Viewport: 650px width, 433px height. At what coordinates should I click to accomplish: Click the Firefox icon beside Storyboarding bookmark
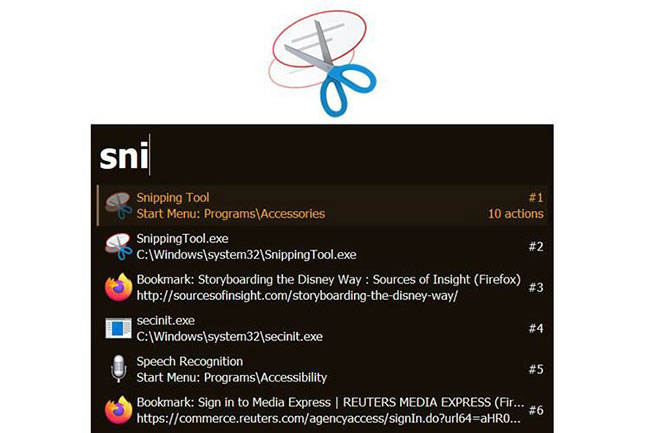click(x=119, y=287)
